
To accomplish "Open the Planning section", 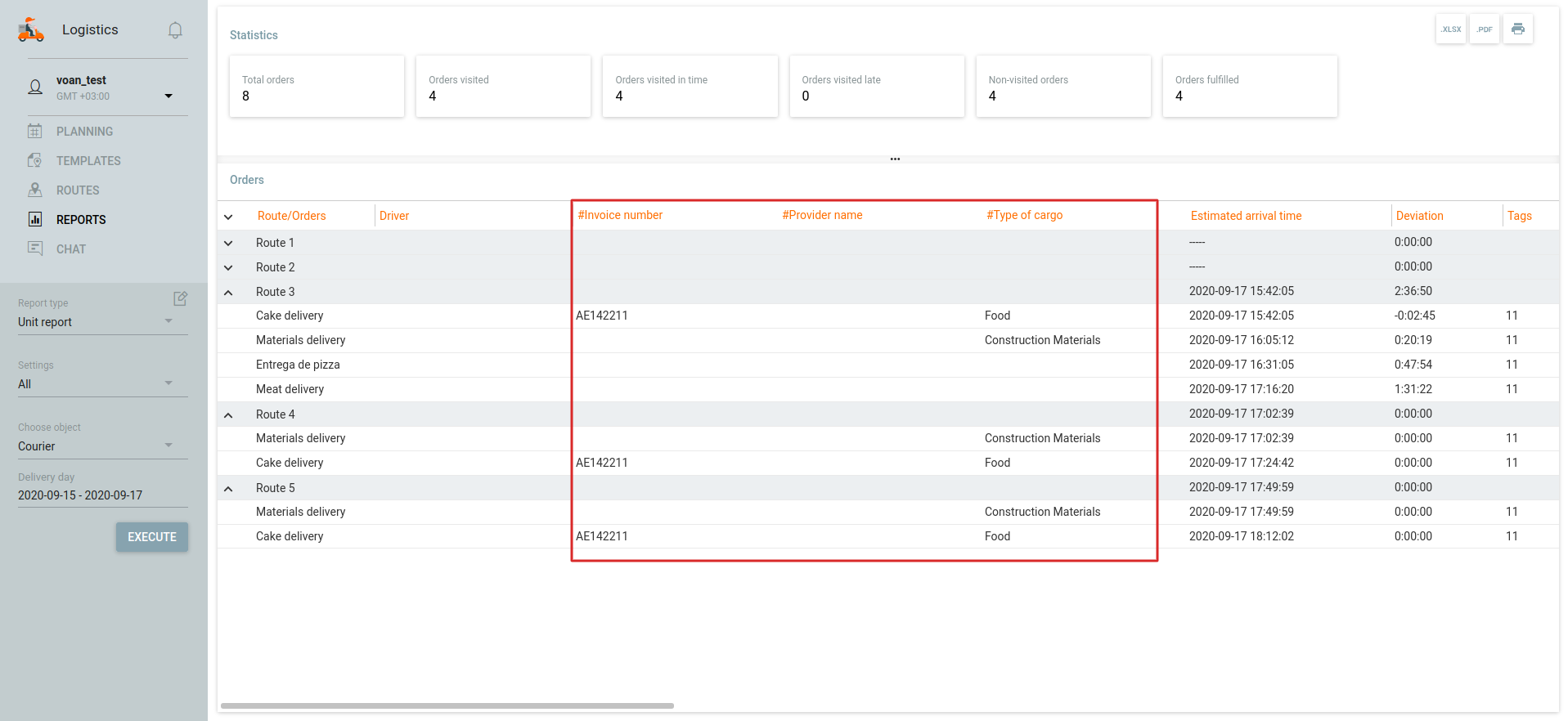I will point(84,132).
